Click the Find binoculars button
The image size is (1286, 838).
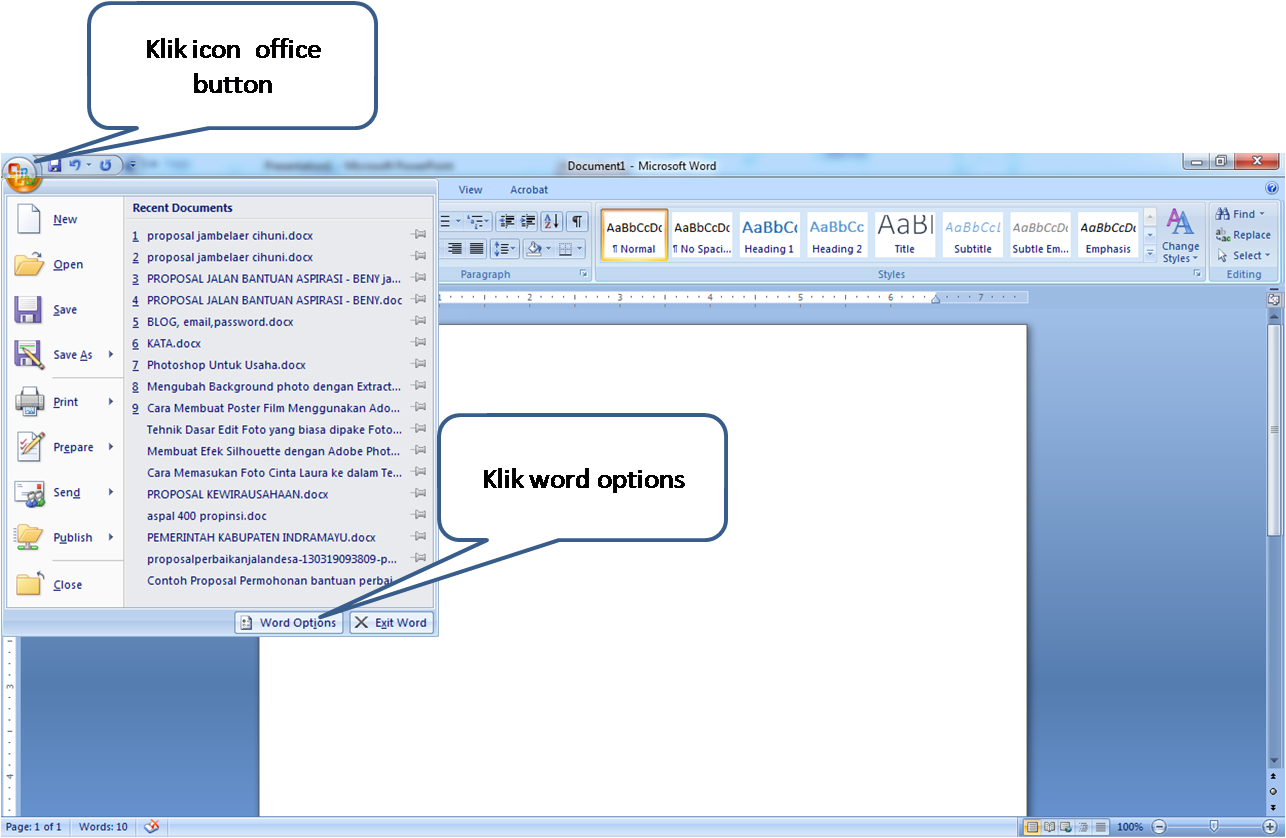point(1240,214)
